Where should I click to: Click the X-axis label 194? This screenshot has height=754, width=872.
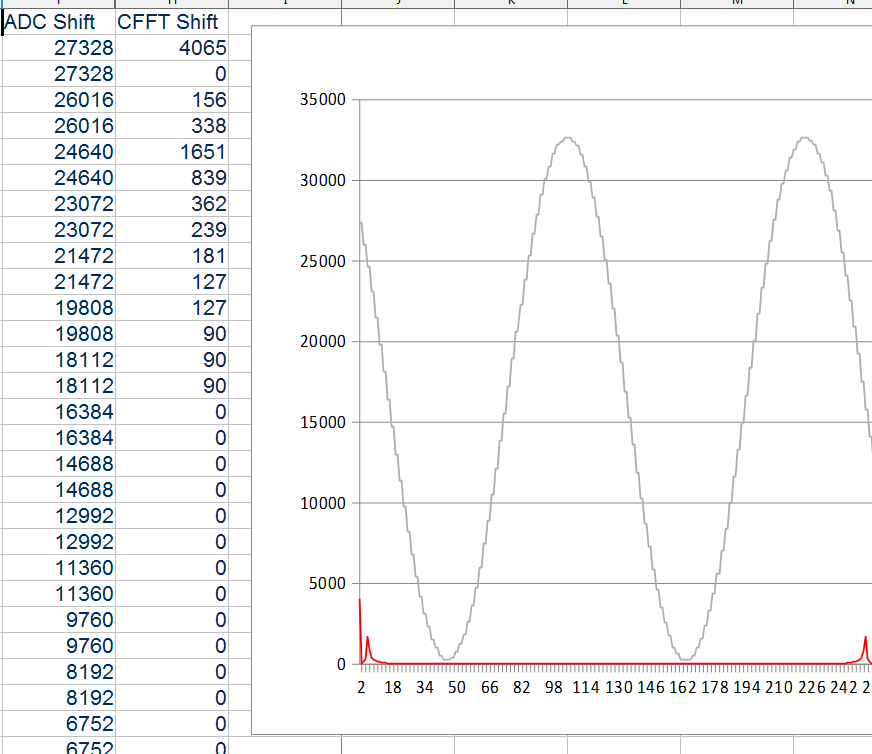click(x=746, y=687)
